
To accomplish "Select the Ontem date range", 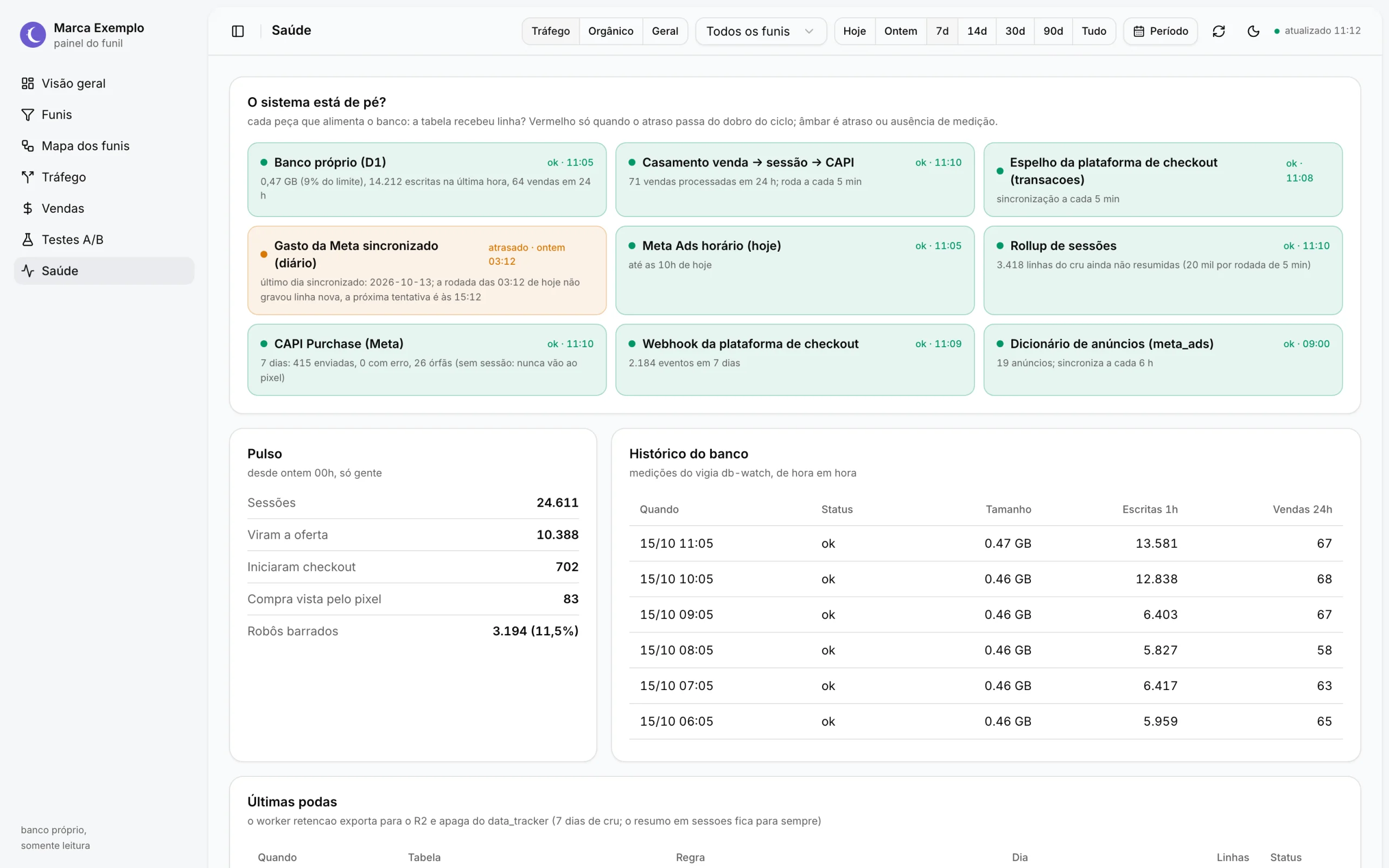I will [901, 31].
